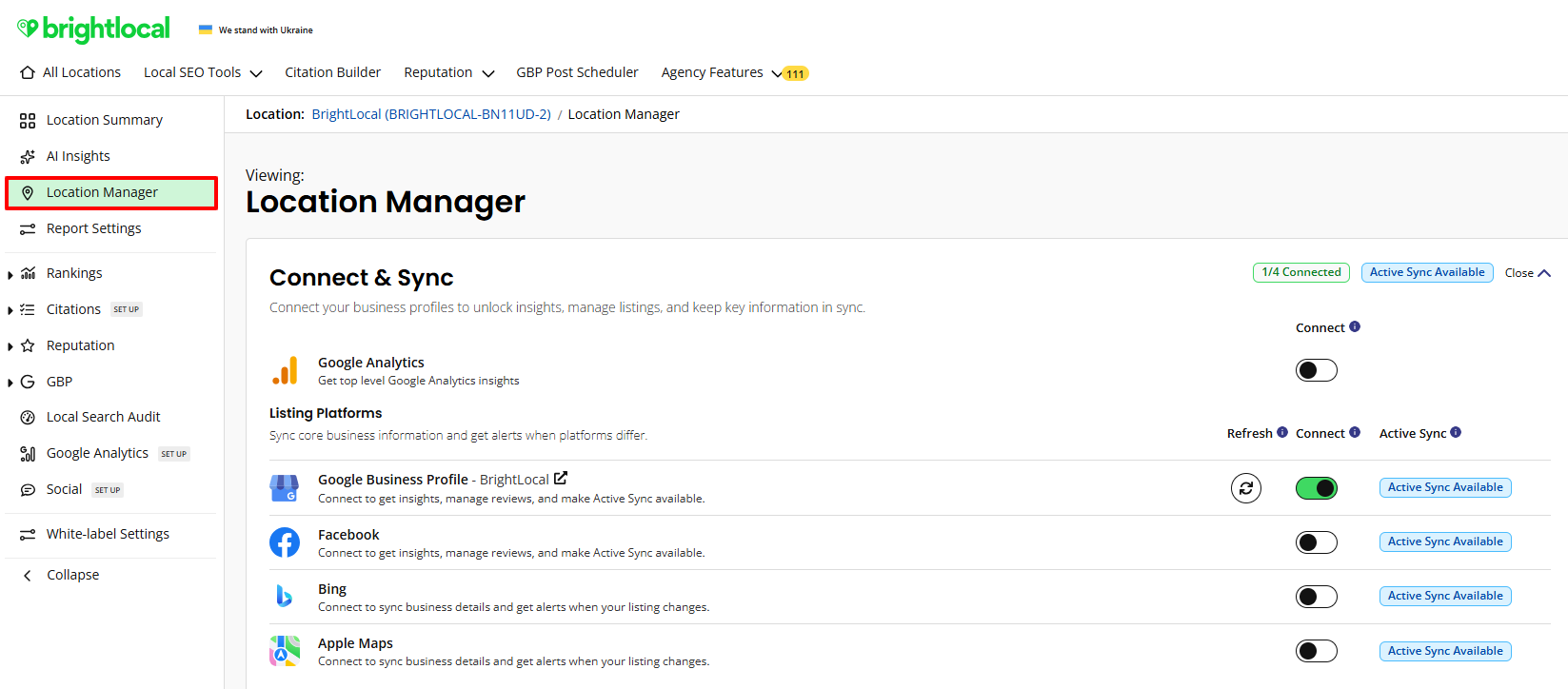
Task: Click the Social chat bubble icon
Action: click(28, 490)
